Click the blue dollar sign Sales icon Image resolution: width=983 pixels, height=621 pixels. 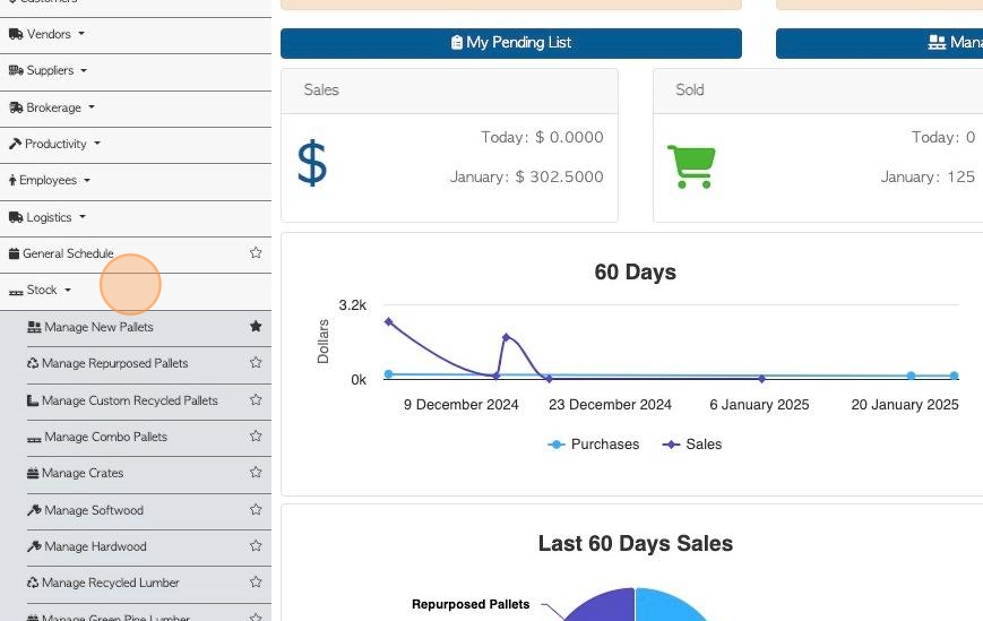[x=312, y=164]
